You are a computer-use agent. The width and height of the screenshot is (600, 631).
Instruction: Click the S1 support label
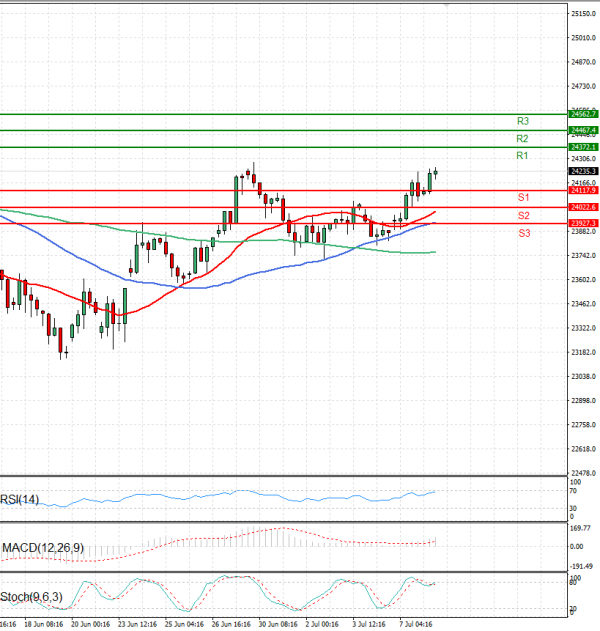(x=524, y=198)
